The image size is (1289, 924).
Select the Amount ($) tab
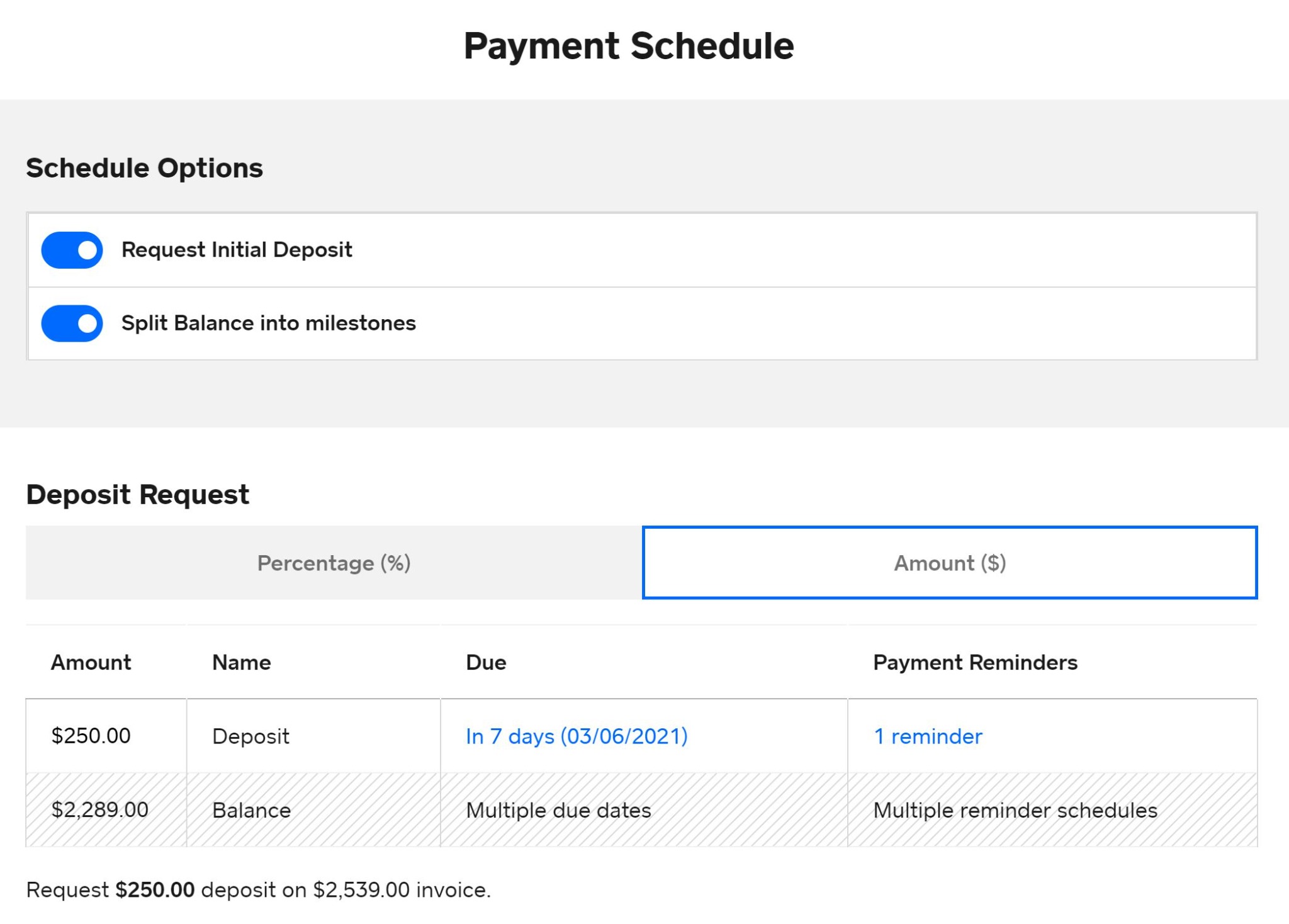pyautogui.click(x=949, y=562)
